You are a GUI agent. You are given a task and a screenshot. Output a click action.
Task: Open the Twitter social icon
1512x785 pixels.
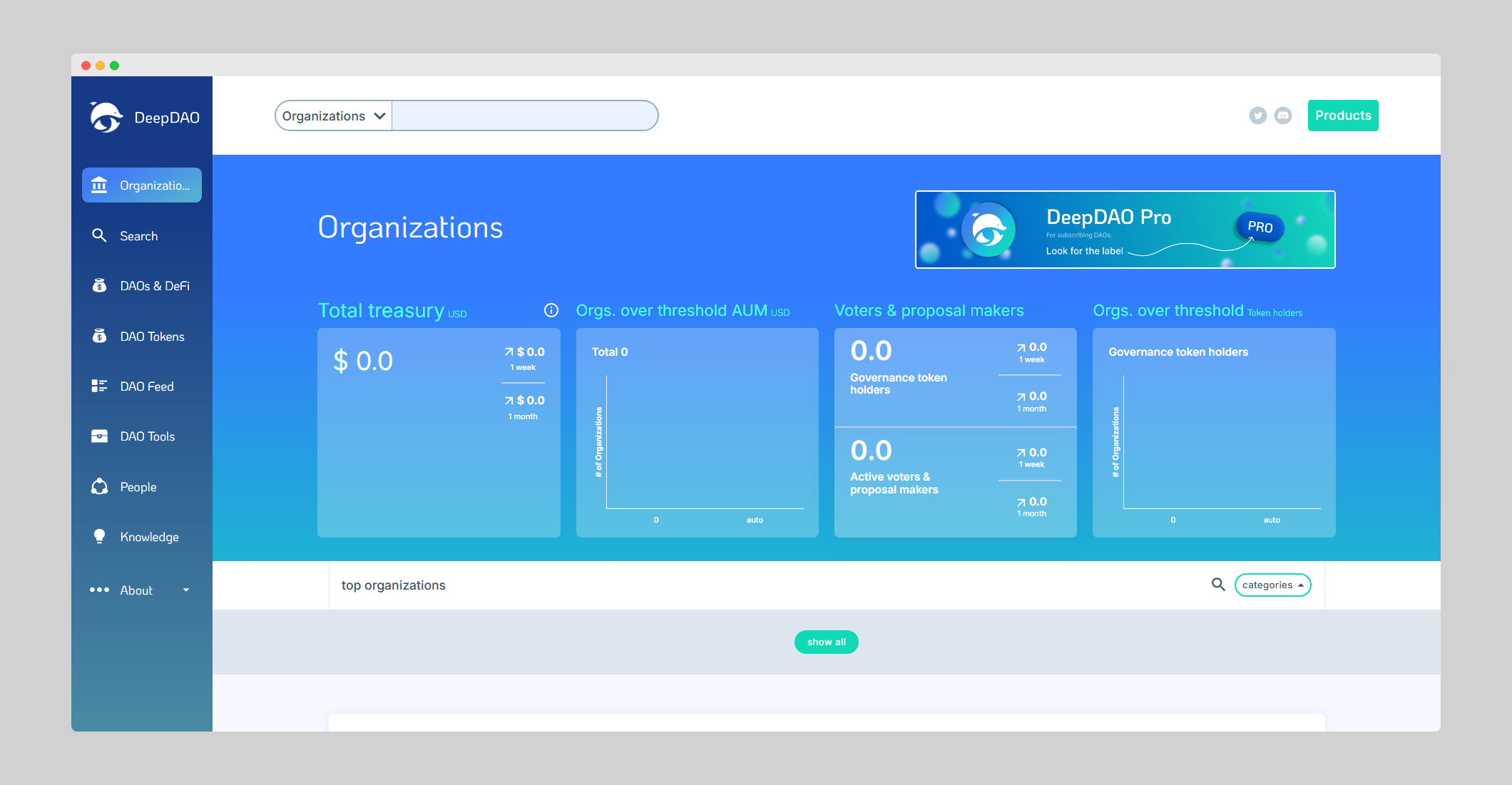[1258, 116]
